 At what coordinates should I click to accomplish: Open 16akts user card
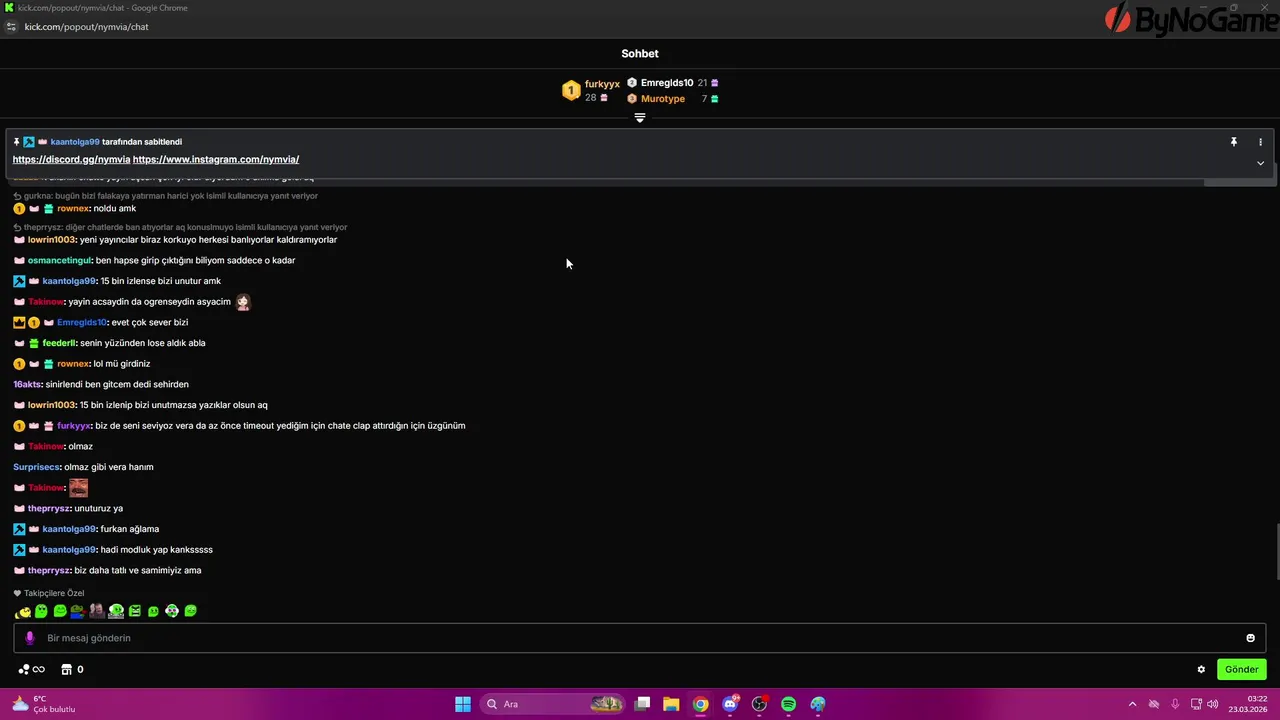click(x=27, y=384)
